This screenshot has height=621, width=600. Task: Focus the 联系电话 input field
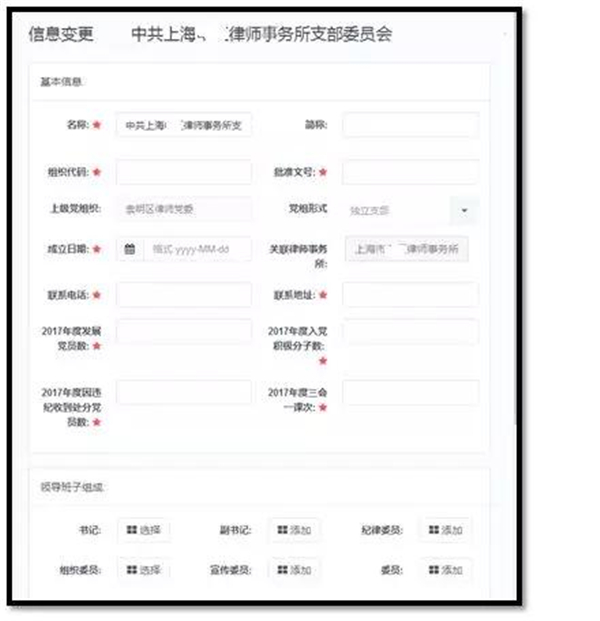[x=184, y=295]
